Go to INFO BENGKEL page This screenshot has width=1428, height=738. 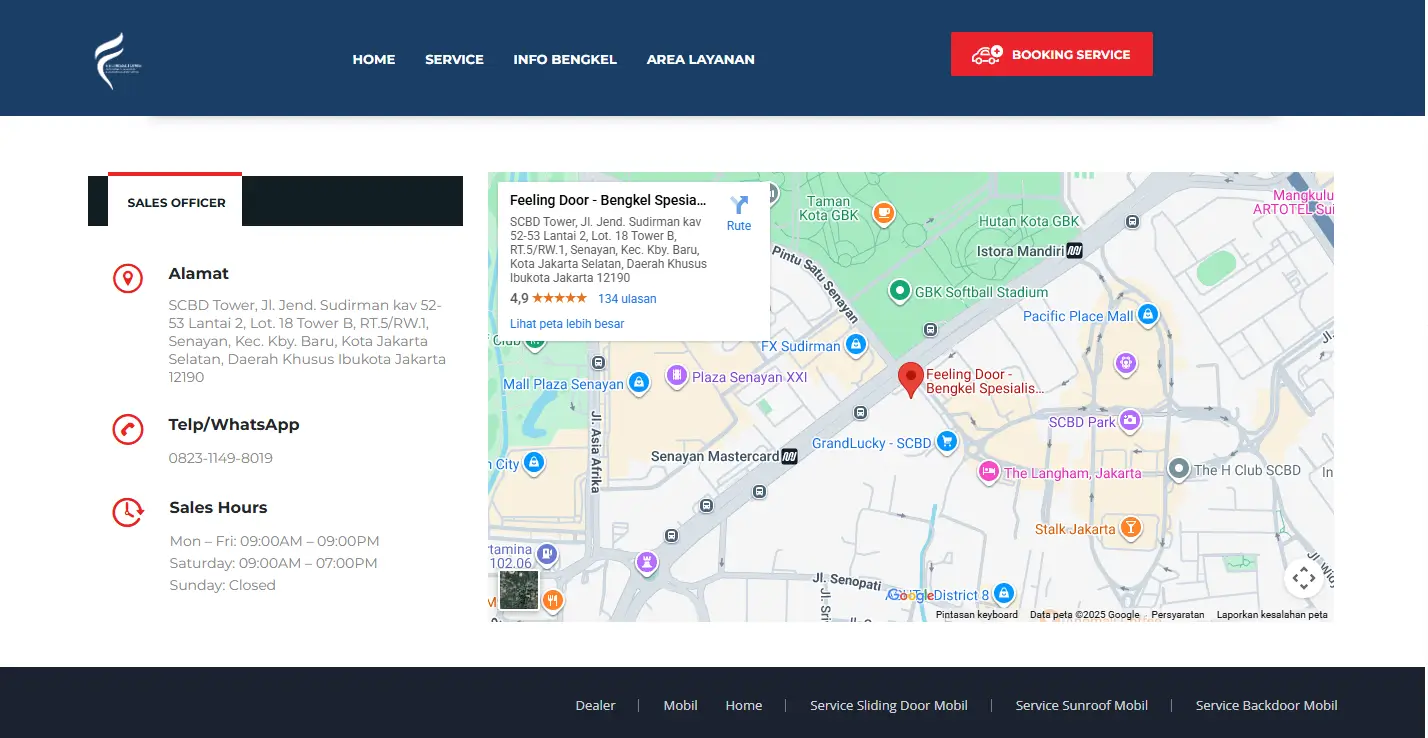[x=565, y=59]
